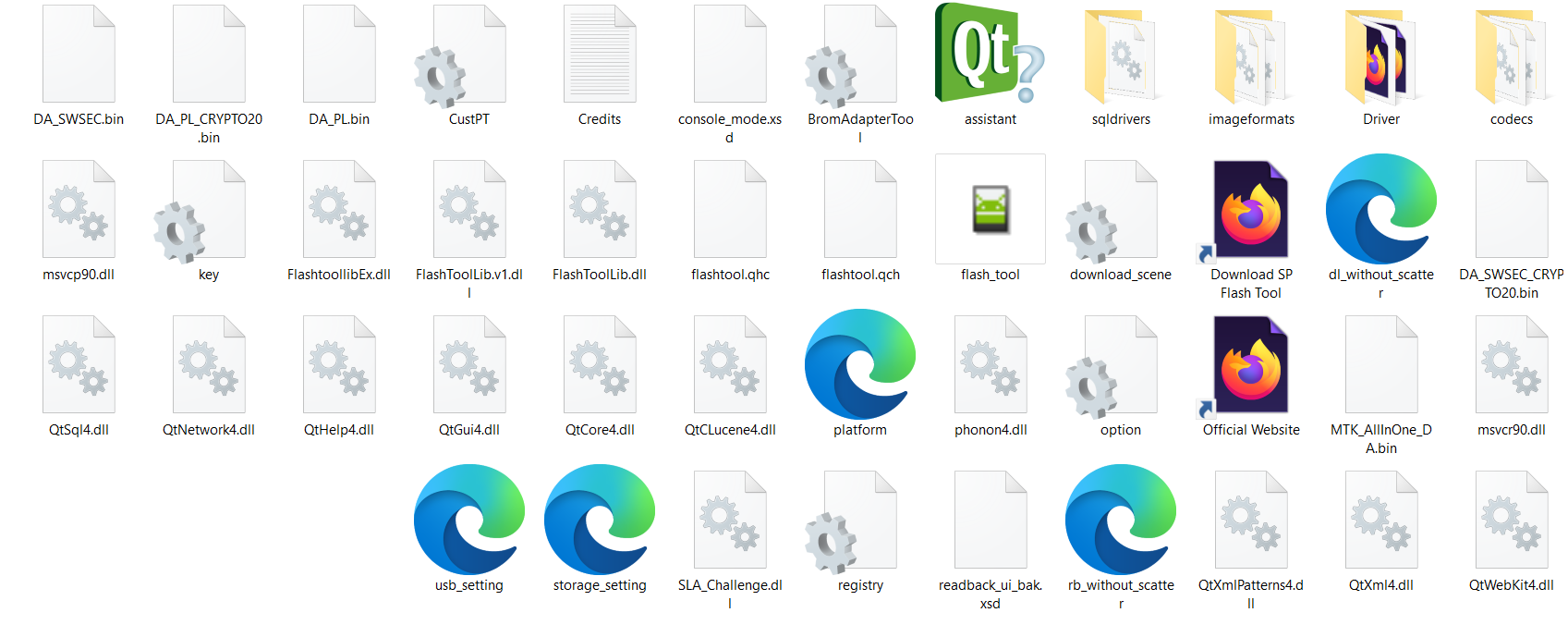Select the key file icon

[x=200, y=213]
